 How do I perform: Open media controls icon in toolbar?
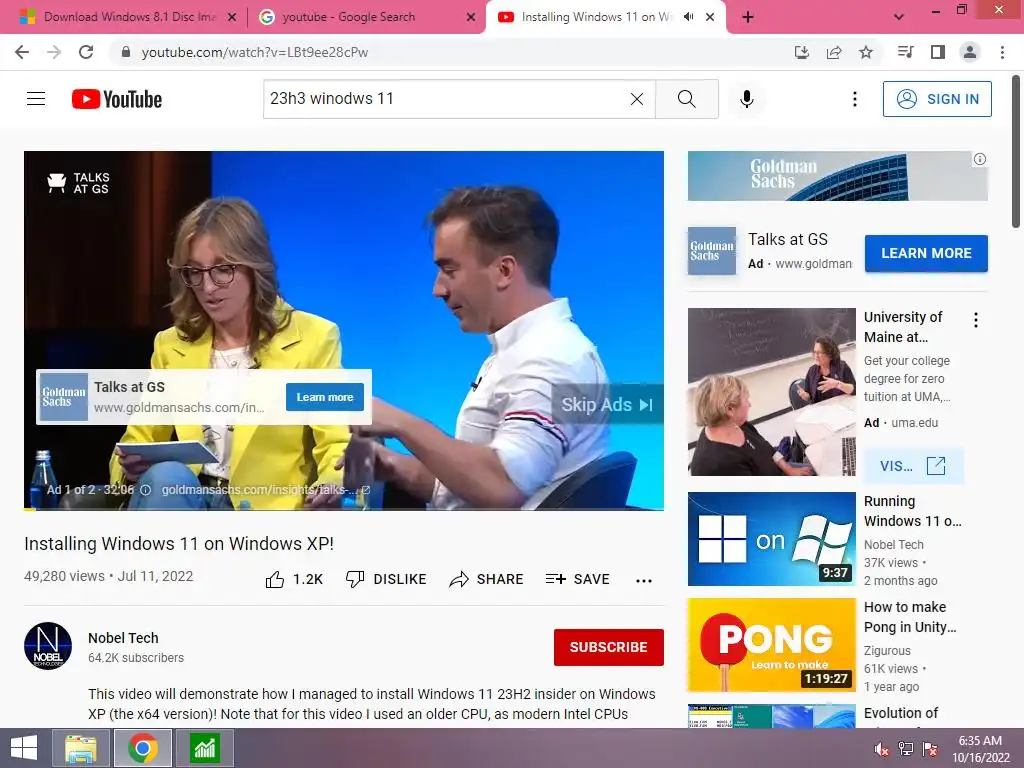(905, 52)
